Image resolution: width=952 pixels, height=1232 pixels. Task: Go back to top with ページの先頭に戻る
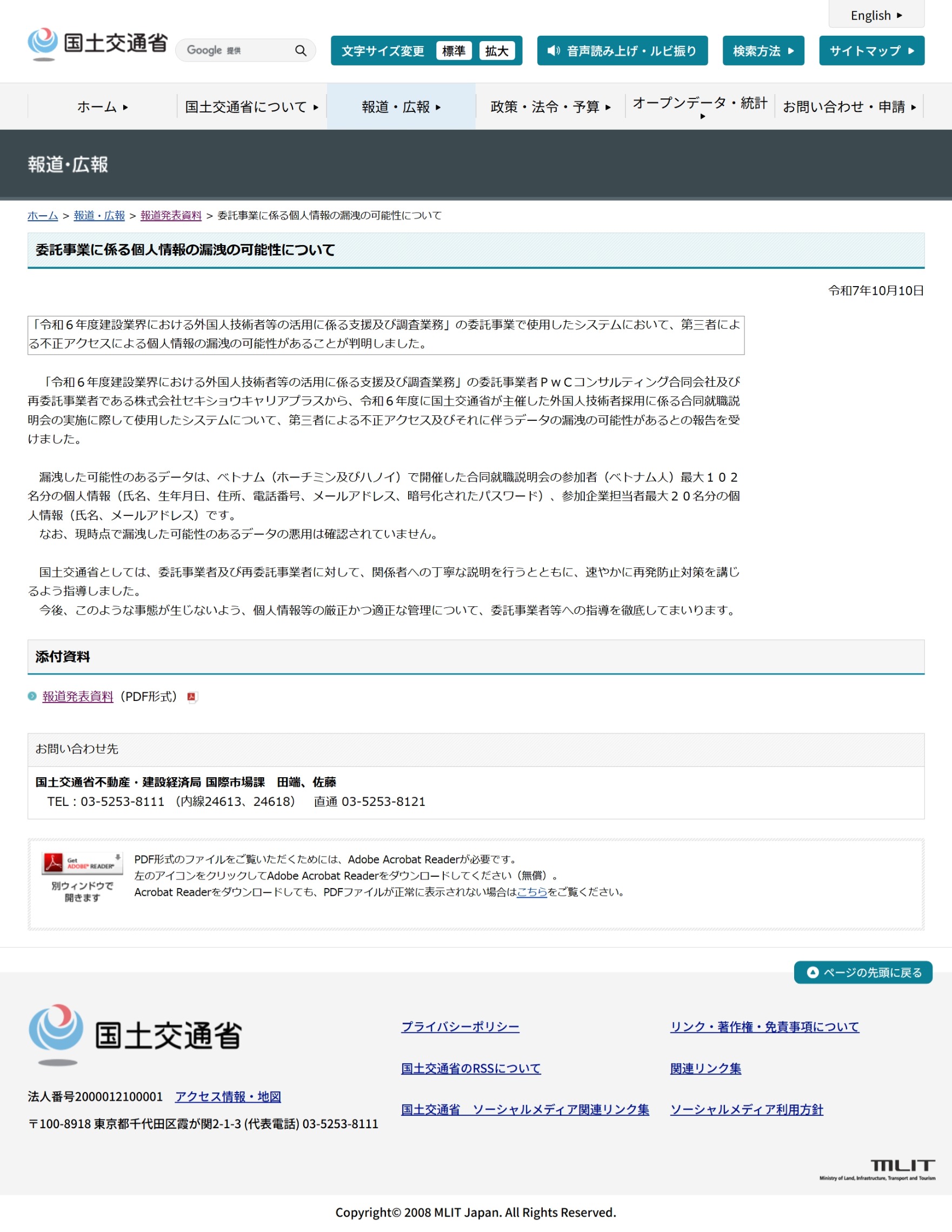tap(862, 972)
